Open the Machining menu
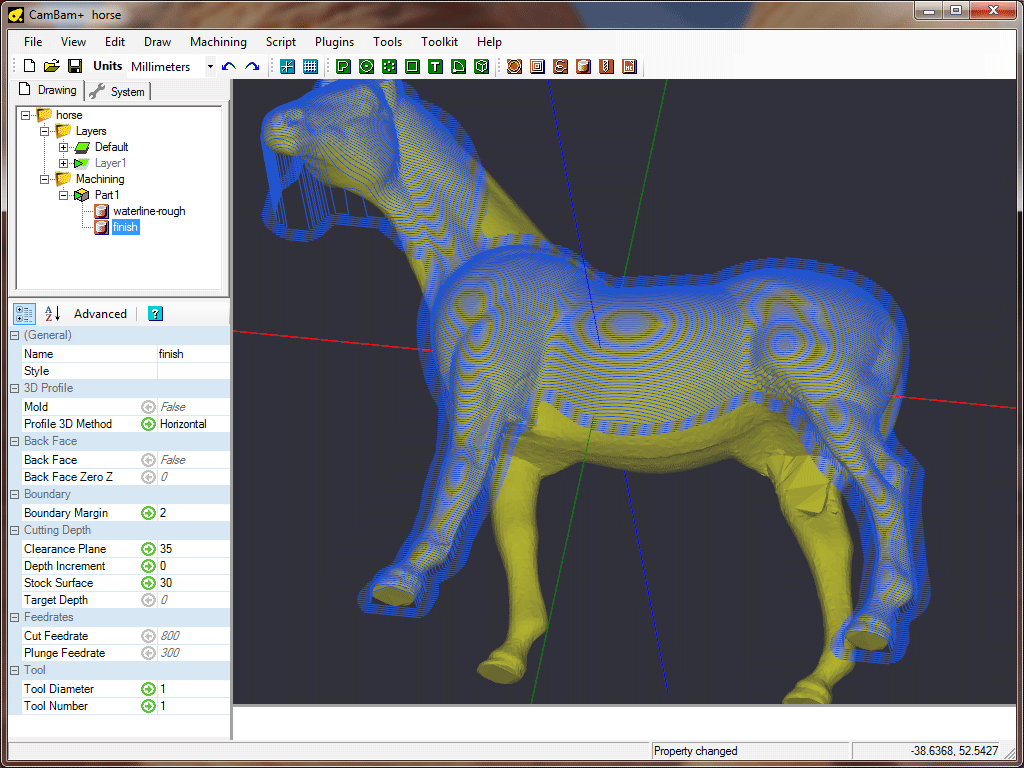Image resolution: width=1024 pixels, height=768 pixels. pos(218,42)
